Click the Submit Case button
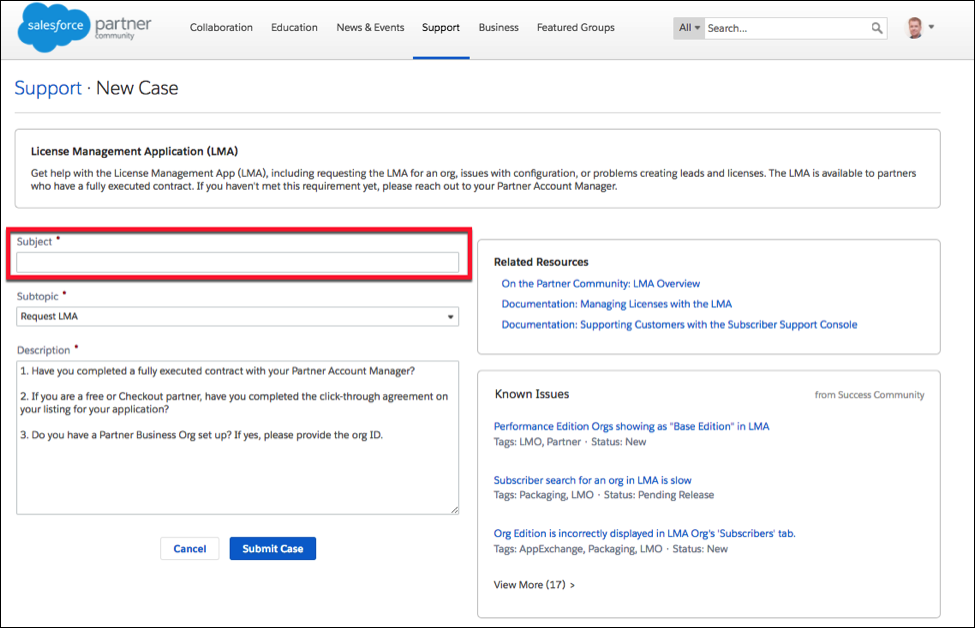975x628 pixels. click(273, 548)
